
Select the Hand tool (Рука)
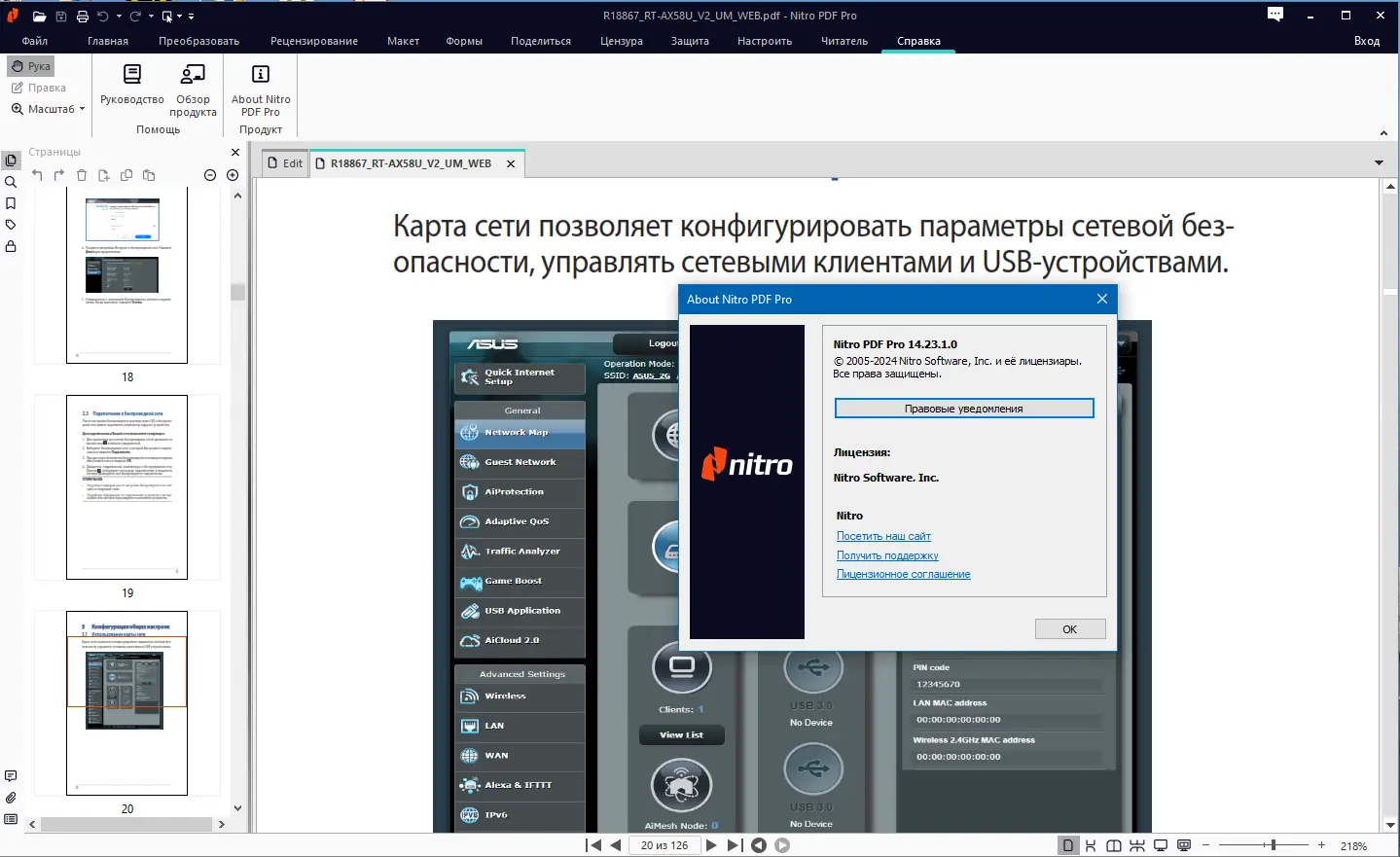(30, 65)
